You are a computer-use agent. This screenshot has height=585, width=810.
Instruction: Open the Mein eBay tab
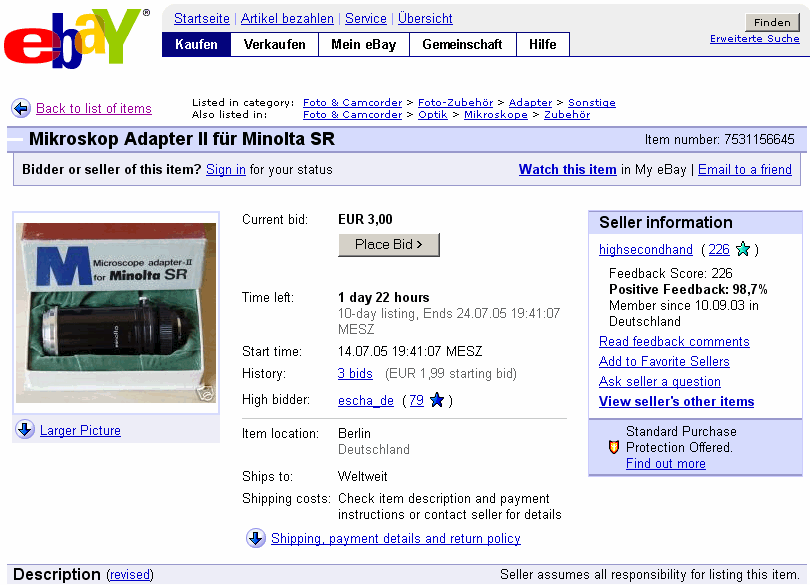[x=364, y=44]
